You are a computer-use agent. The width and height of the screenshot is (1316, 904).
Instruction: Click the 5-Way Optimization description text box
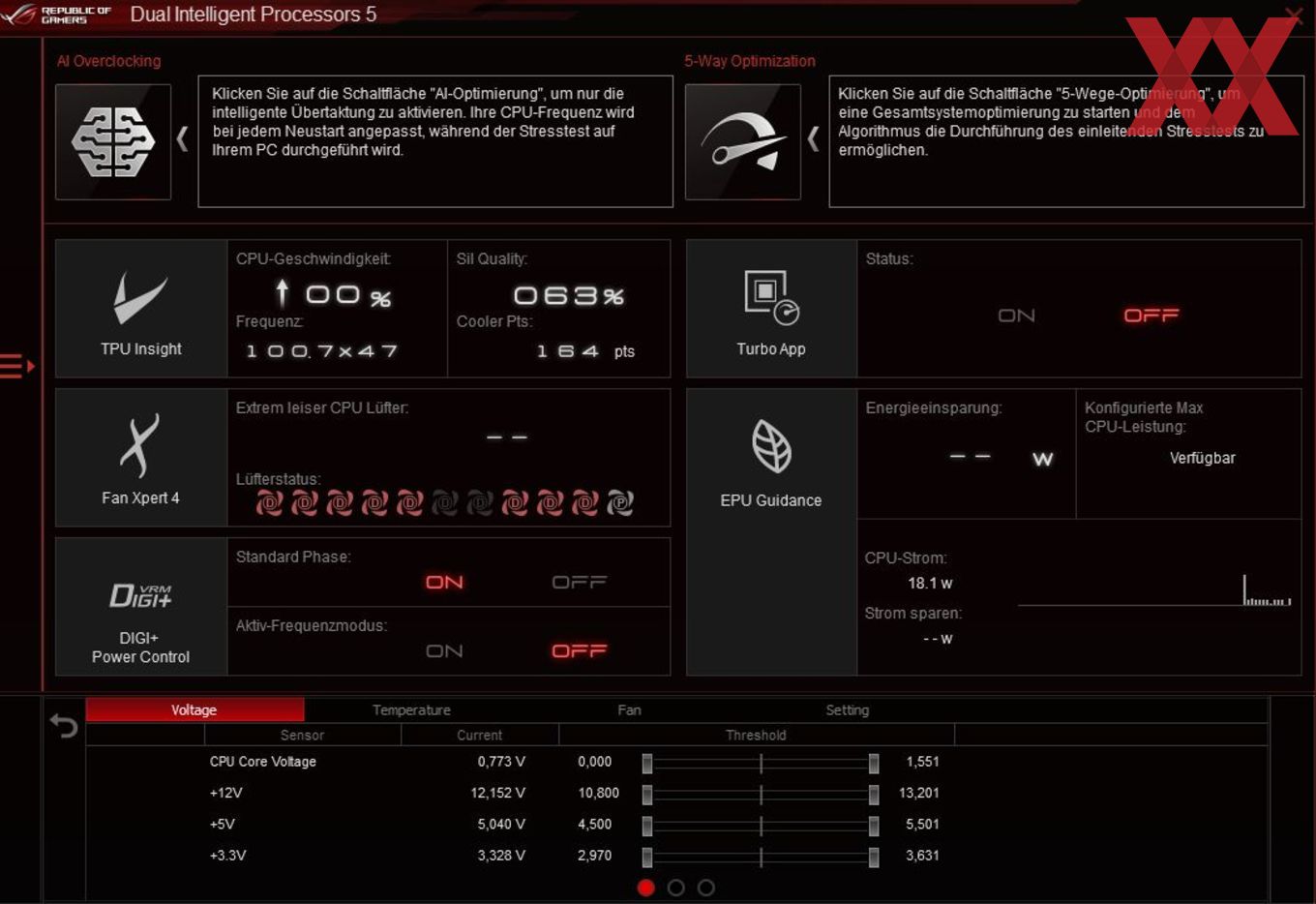(1066, 141)
